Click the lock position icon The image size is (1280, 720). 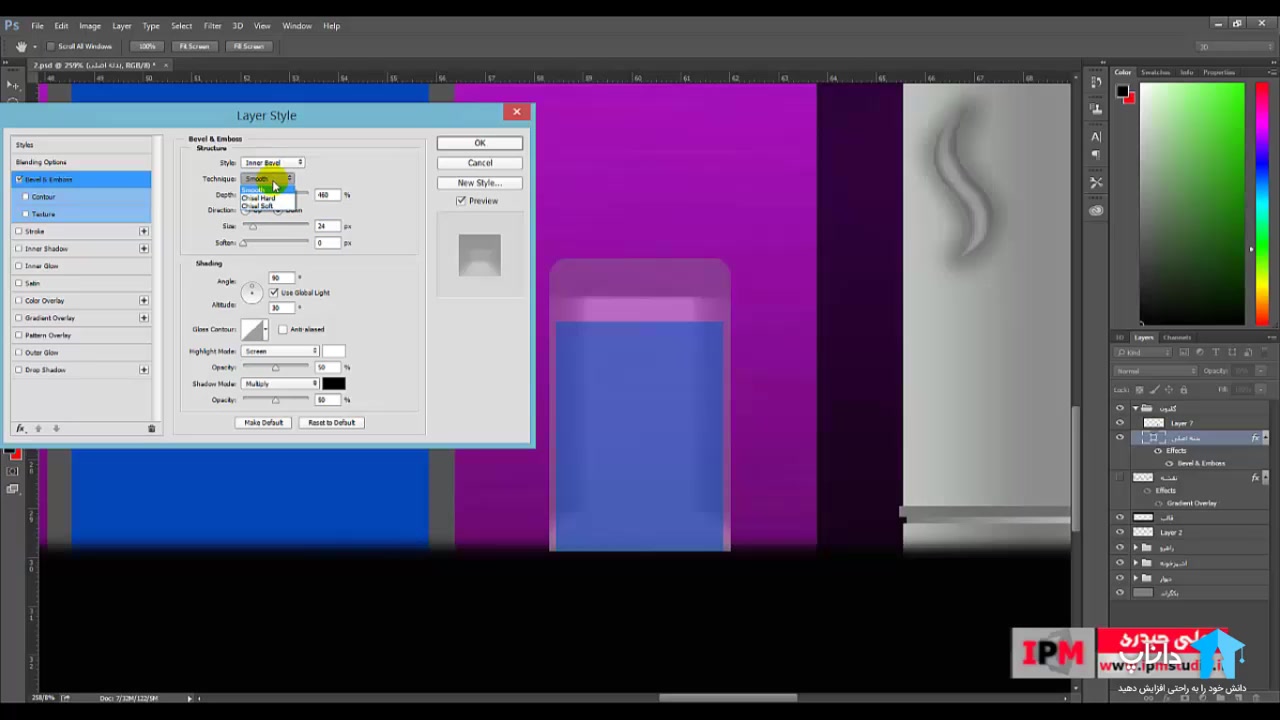[x=1171, y=389]
